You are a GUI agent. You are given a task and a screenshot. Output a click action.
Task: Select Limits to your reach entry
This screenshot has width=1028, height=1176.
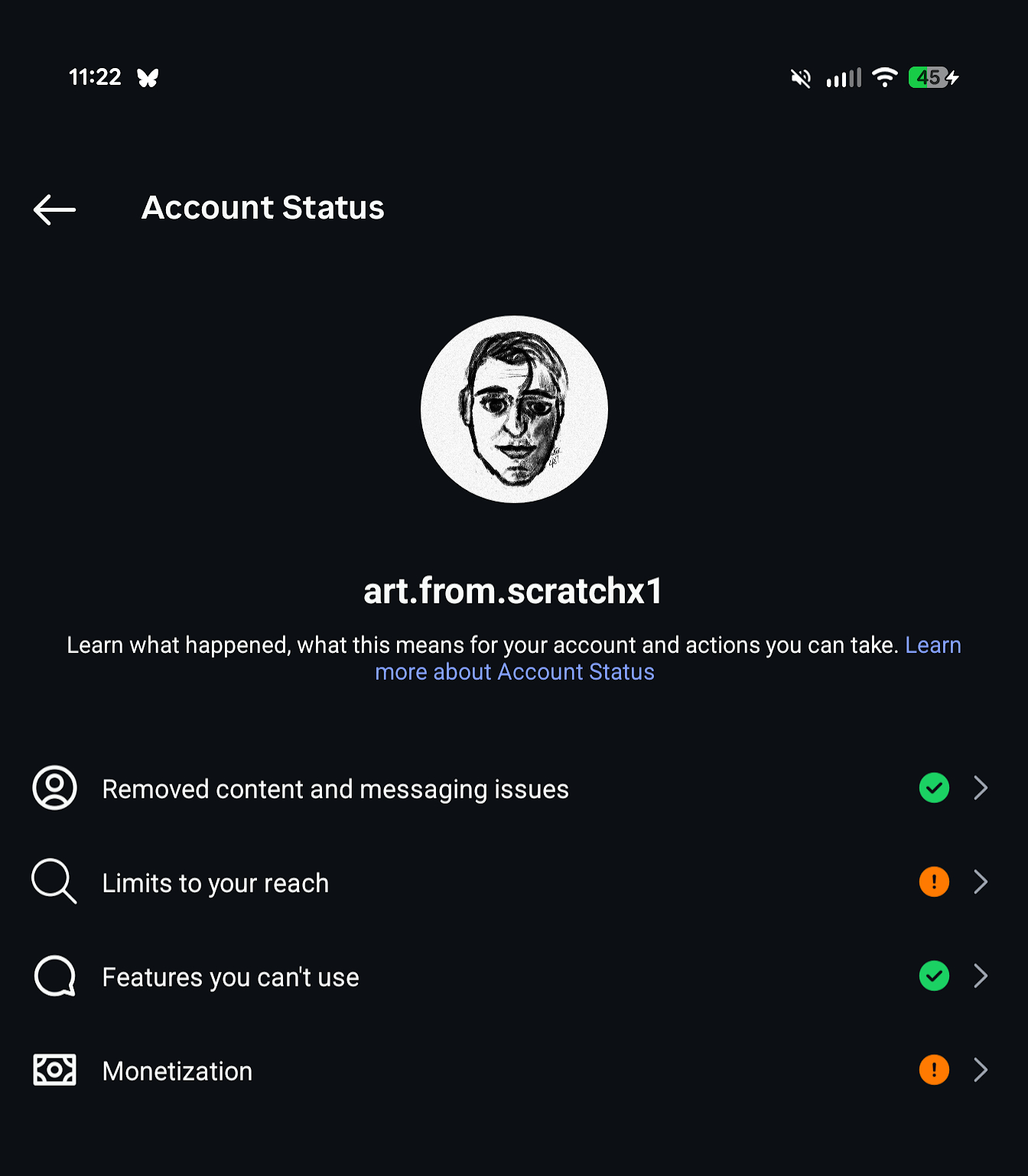click(x=215, y=883)
